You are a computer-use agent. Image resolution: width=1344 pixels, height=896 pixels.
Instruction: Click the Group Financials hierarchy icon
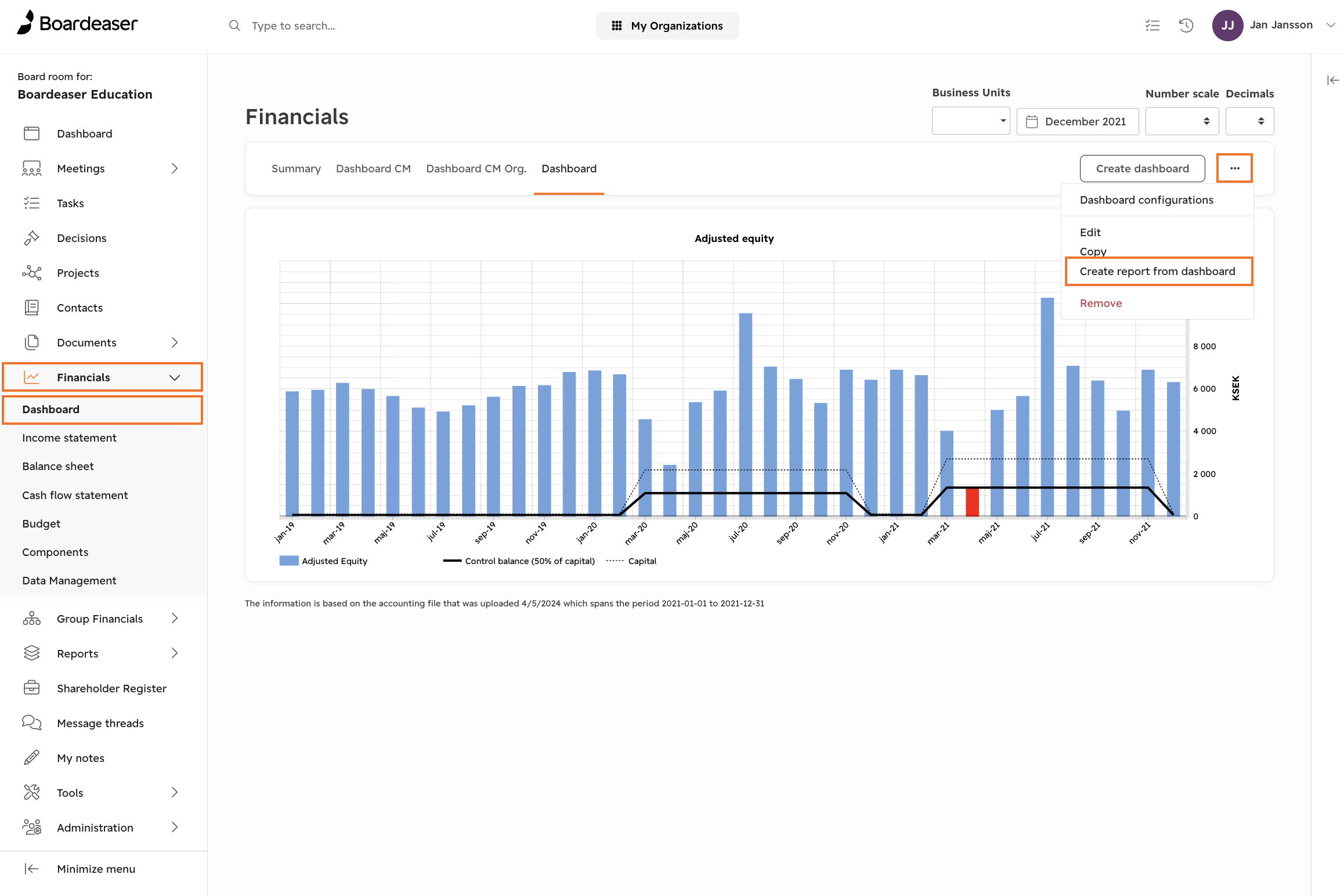31,619
